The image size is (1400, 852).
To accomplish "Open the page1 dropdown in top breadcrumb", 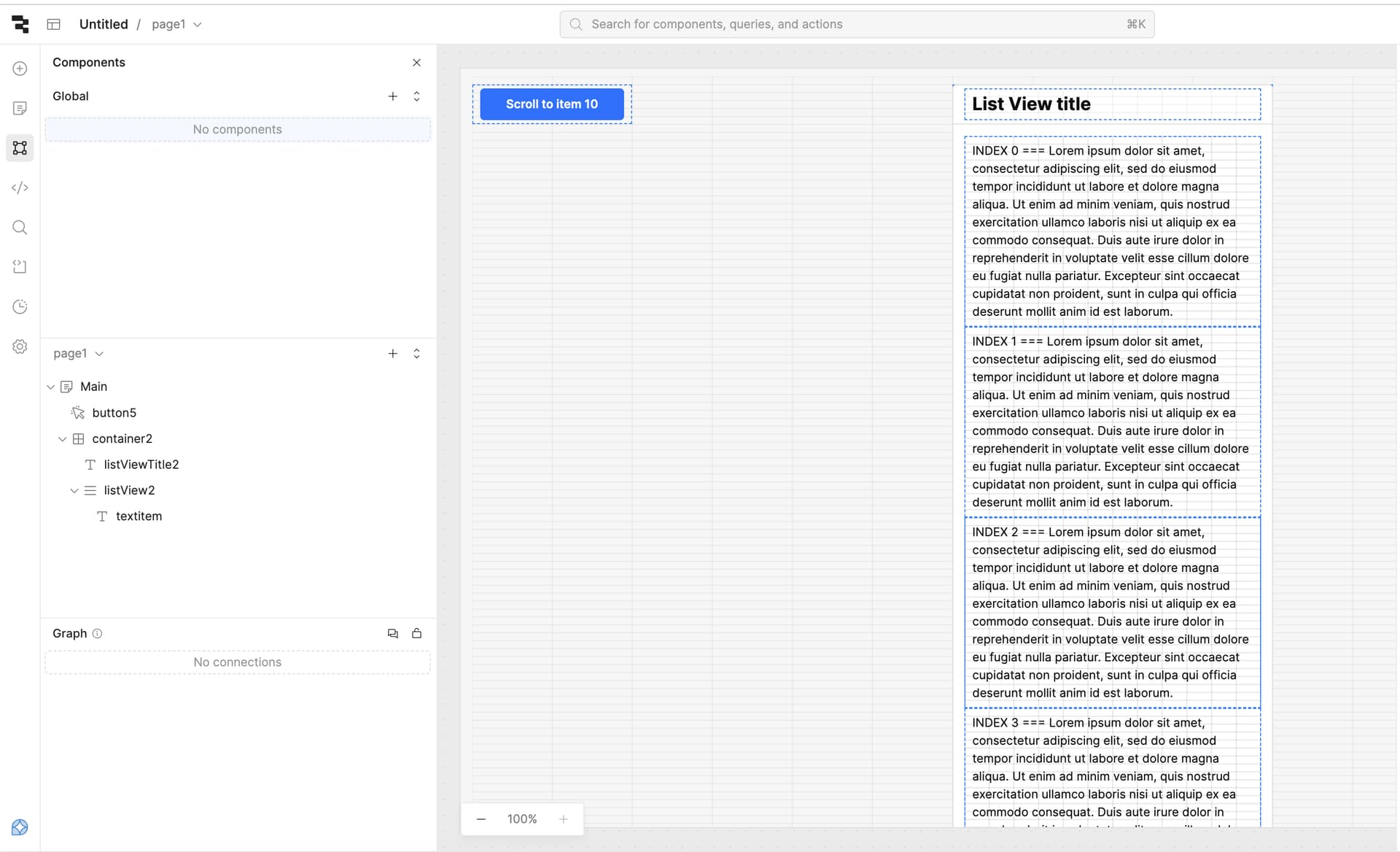I will coord(176,24).
